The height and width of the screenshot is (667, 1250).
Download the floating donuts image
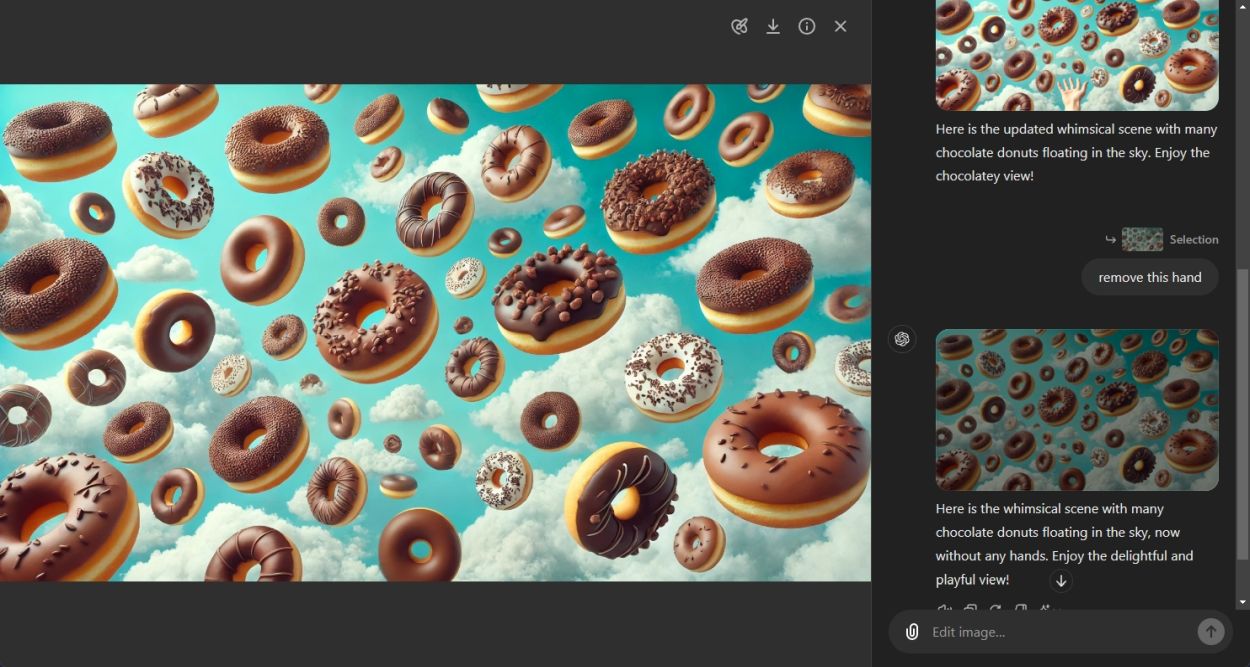point(773,26)
